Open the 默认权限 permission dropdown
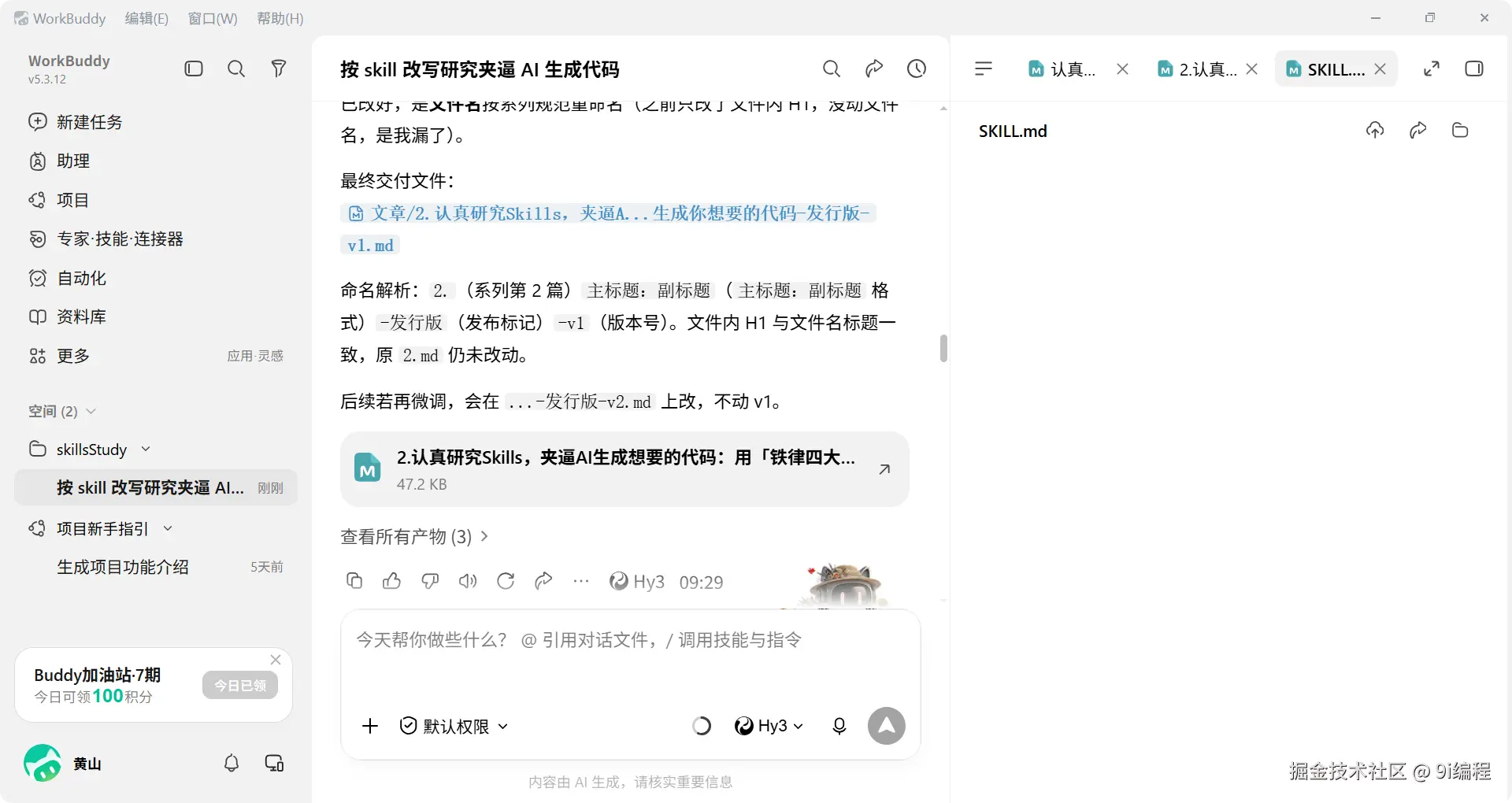The height and width of the screenshot is (803, 1512). 454,726
